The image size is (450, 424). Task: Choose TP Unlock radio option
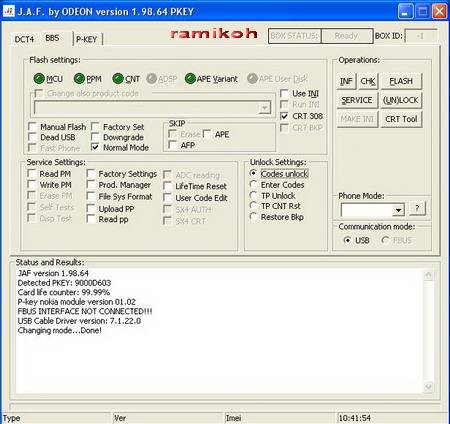click(253, 196)
